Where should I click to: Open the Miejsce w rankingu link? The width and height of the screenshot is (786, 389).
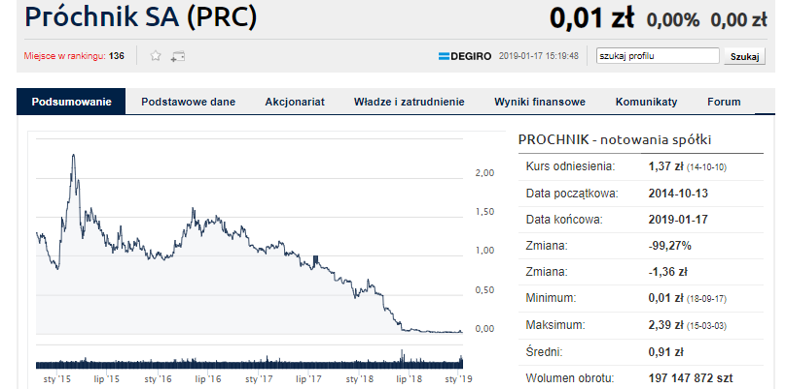pyautogui.click(x=65, y=56)
